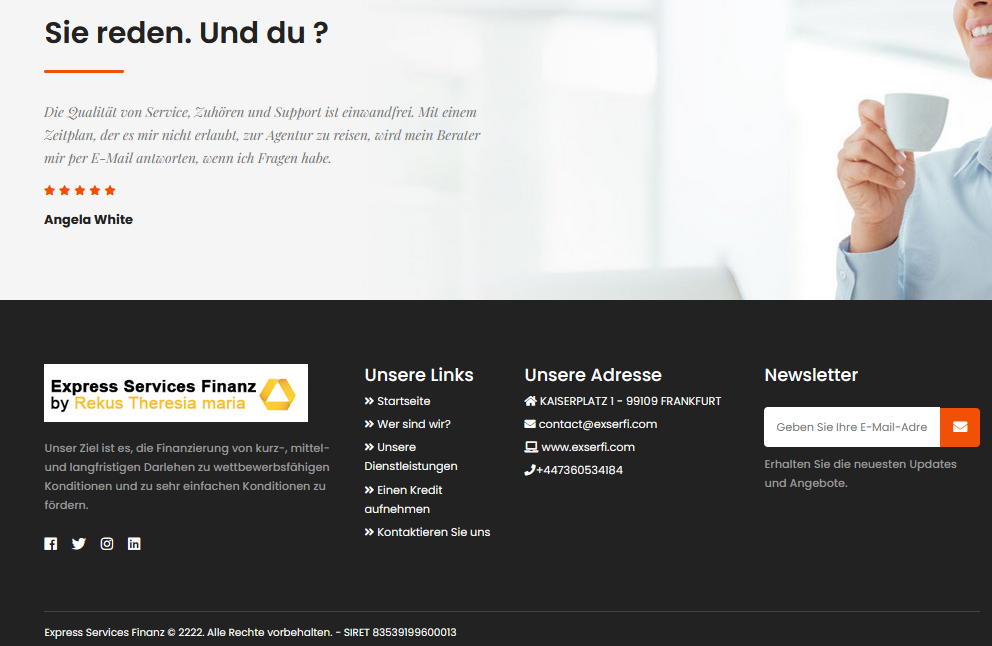Select the reviewer name 'Angela White'
Screen dimensions: 992x646
pos(89,220)
